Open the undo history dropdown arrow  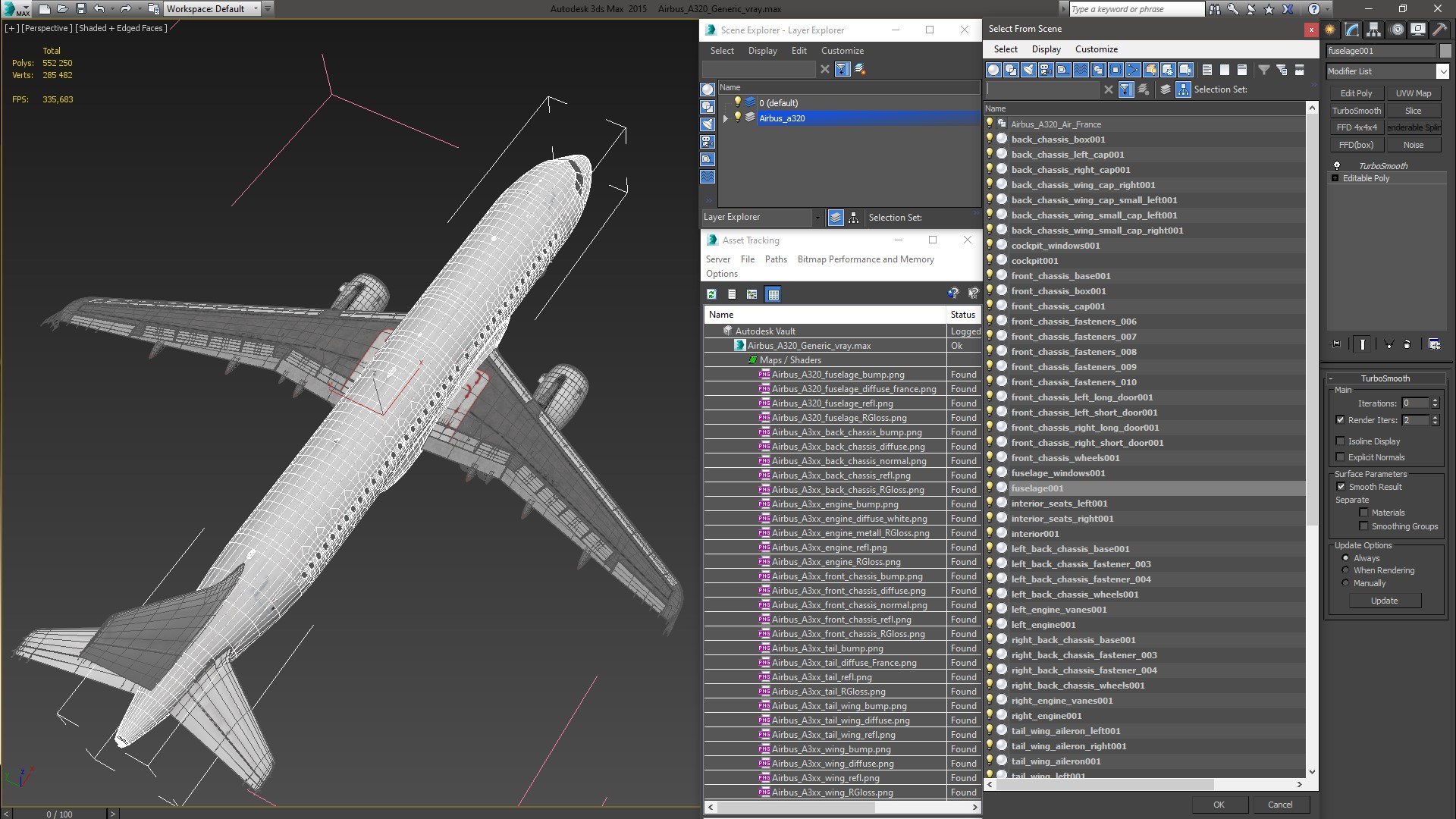pos(111,9)
